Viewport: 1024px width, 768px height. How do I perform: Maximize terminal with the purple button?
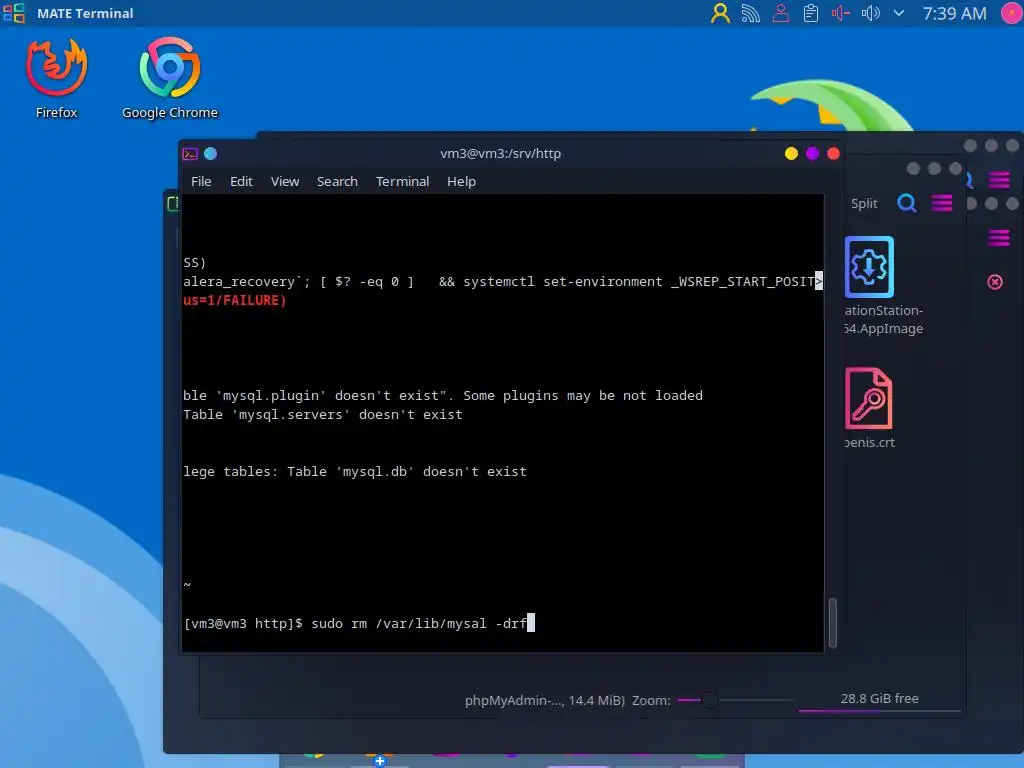tap(812, 153)
